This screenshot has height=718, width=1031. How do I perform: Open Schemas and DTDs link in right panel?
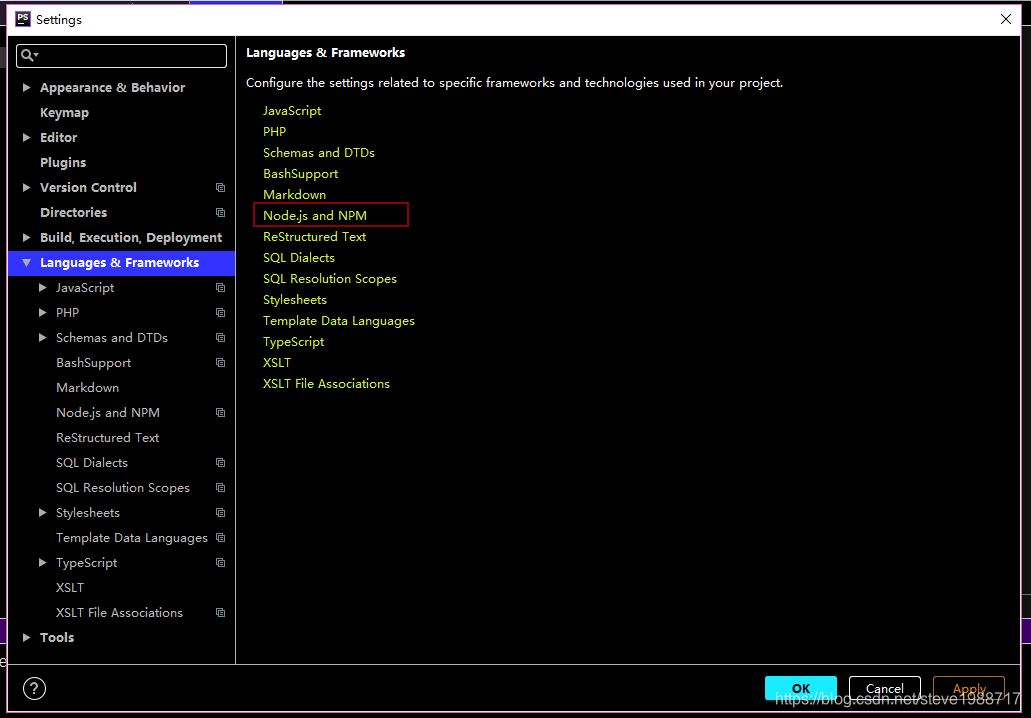319,153
